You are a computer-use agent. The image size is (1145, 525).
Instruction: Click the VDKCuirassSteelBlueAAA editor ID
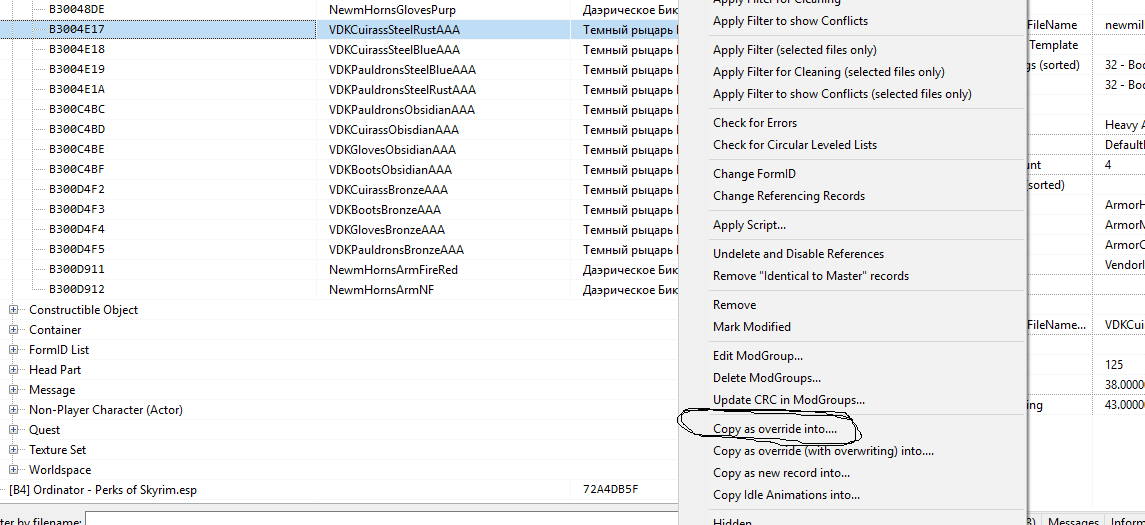[x=394, y=50]
